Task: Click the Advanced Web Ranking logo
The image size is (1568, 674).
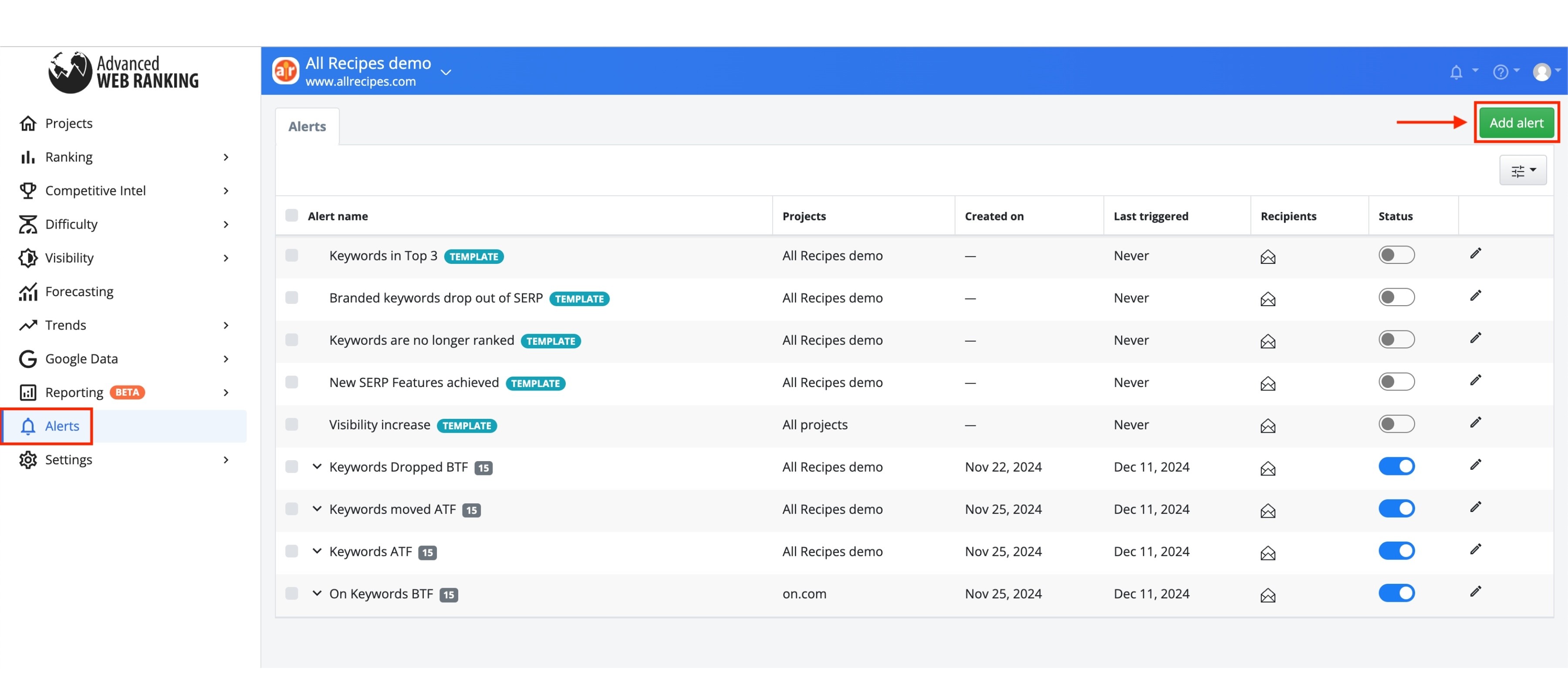Action: [124, 72]
